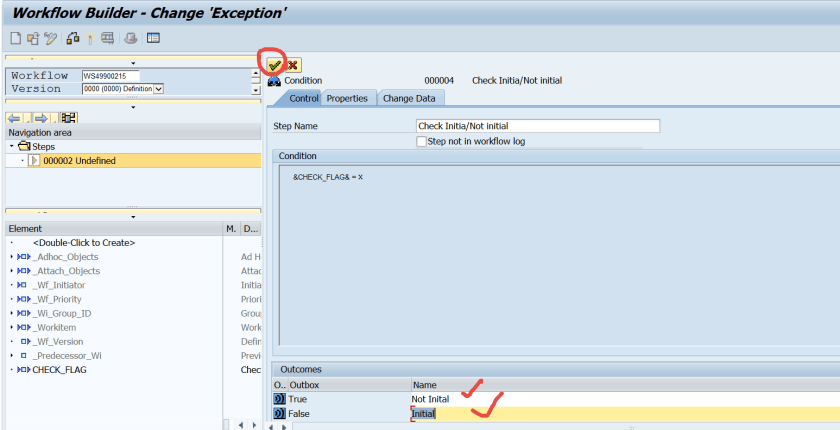This screenshot has height=430, width=840.
Task: Click the Create new workflow page icon
Action: (x=16, y=38)
